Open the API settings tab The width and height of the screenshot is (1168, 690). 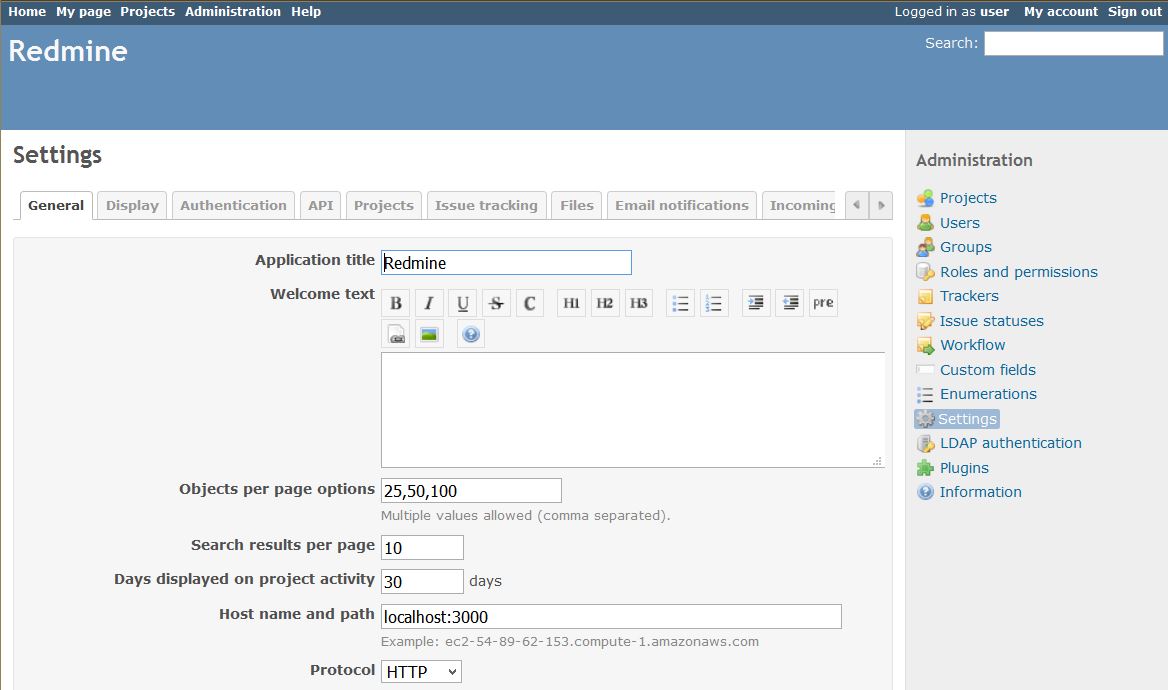tap(320, 206)
